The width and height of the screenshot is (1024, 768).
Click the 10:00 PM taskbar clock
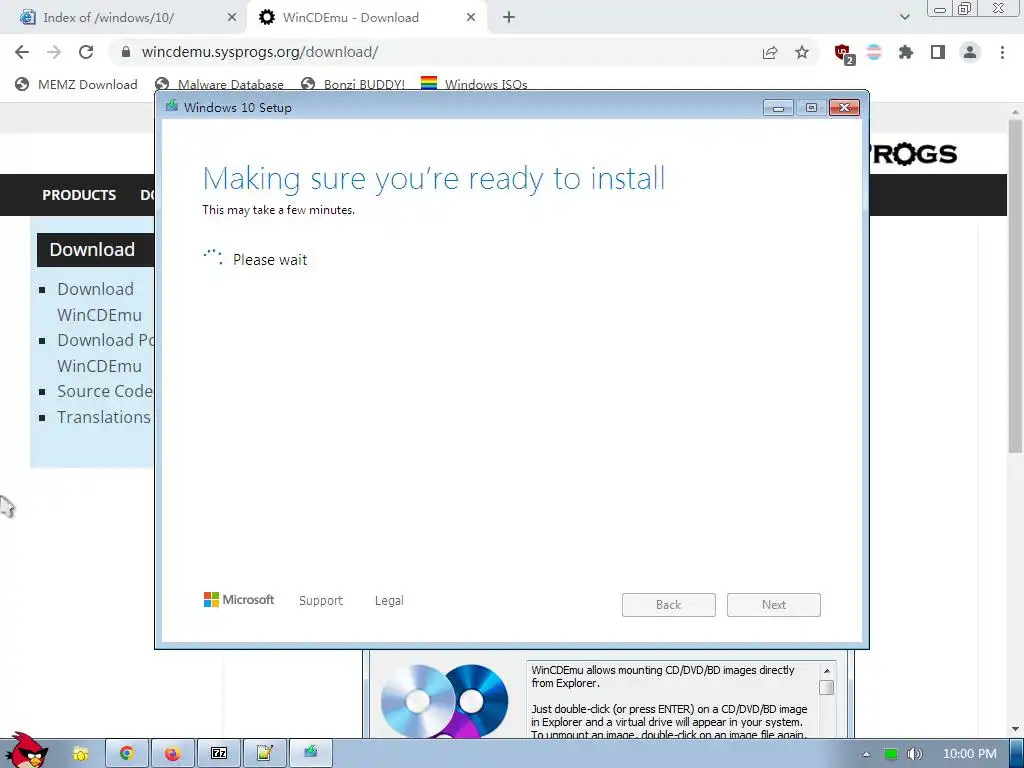coord(970,754)
